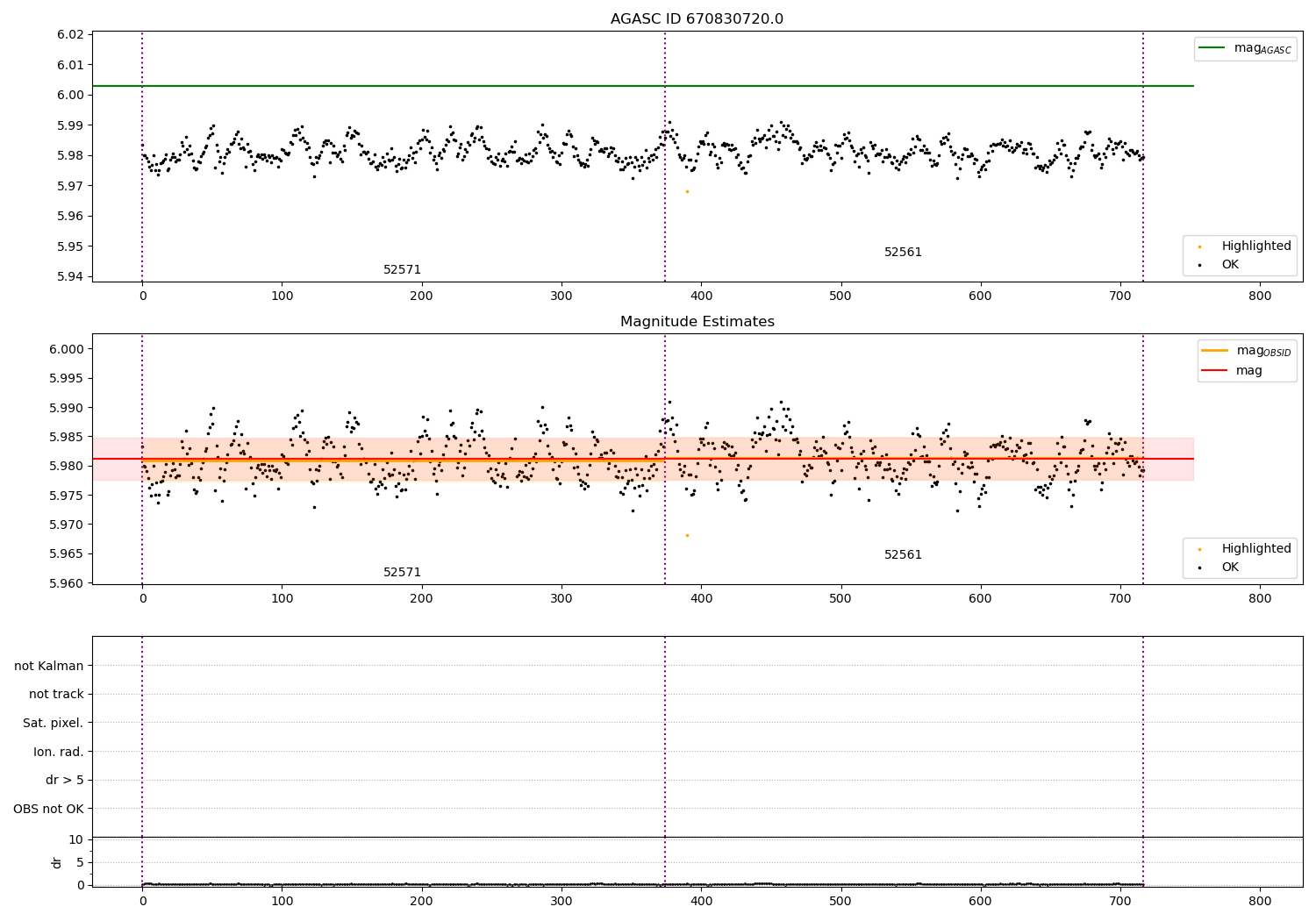Click the Highlighted legend entry in middle plot
The height and width of the screenshot is (921, 1316).
point(1245,549)
